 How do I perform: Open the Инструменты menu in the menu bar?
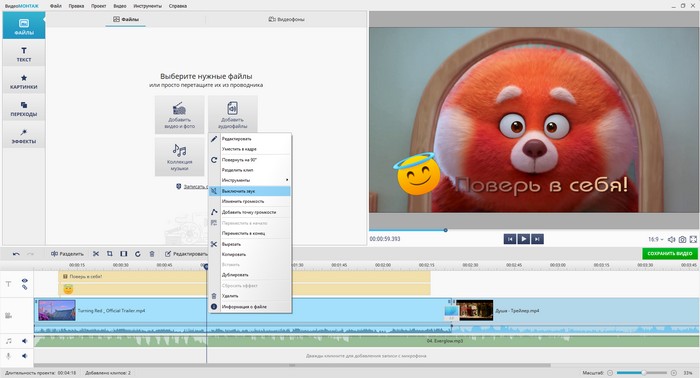point(148,6)
